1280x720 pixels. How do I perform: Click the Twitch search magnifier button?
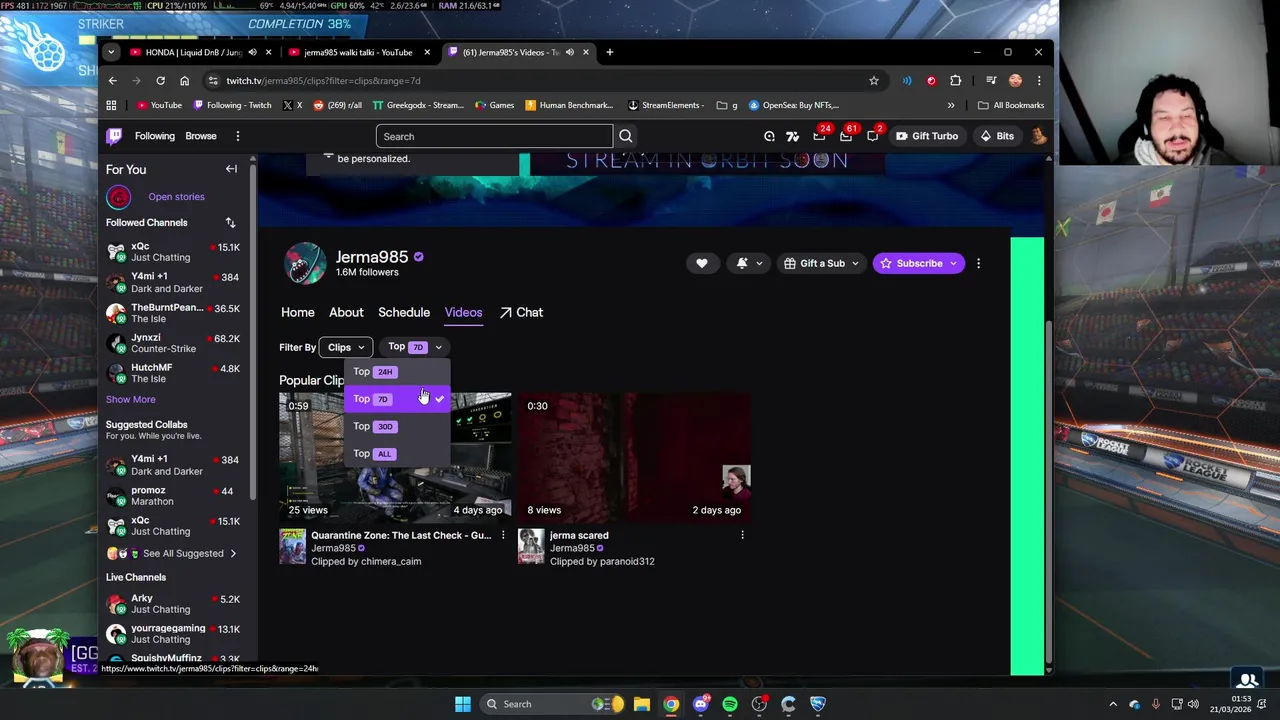625,136
